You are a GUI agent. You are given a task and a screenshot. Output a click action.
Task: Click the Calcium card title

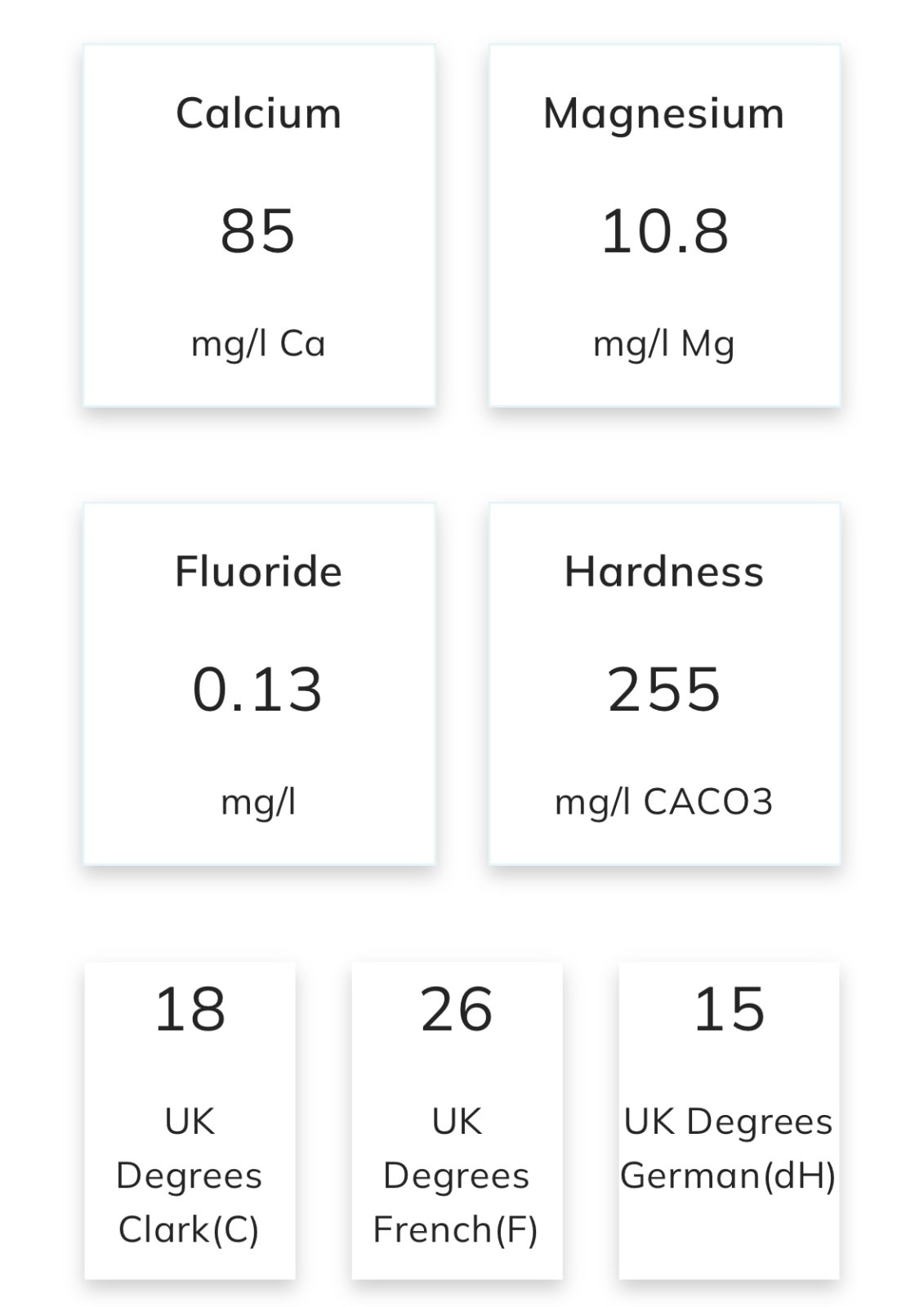click(258, 113)
